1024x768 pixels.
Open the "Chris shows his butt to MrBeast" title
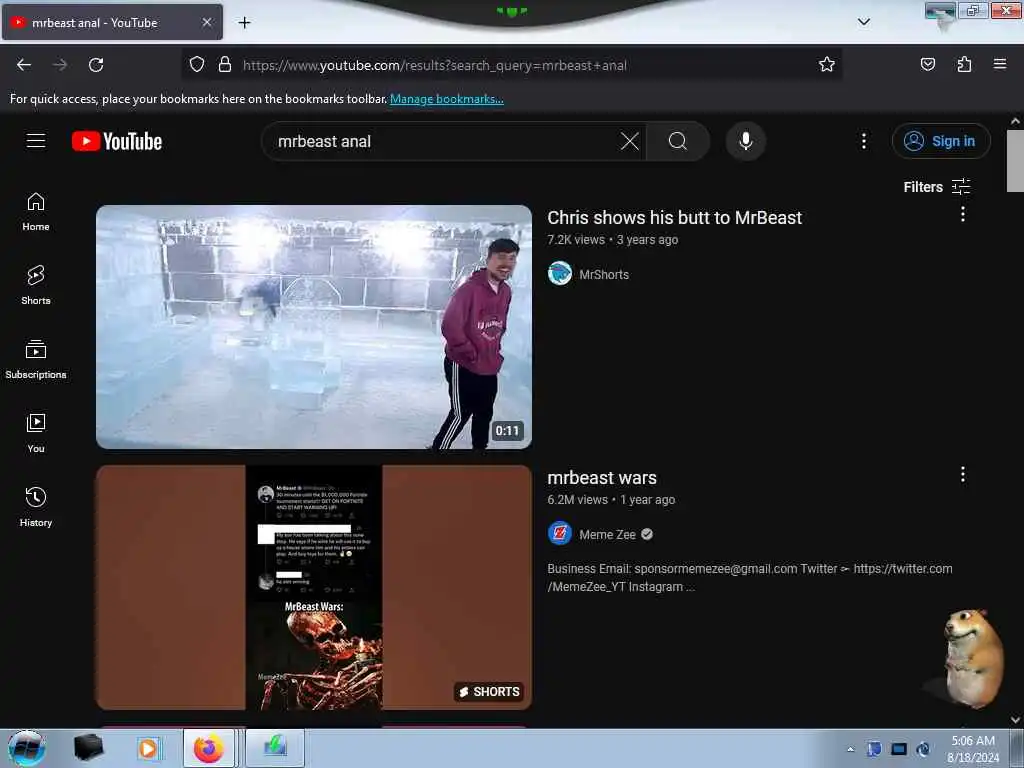(x=674, y=217)
